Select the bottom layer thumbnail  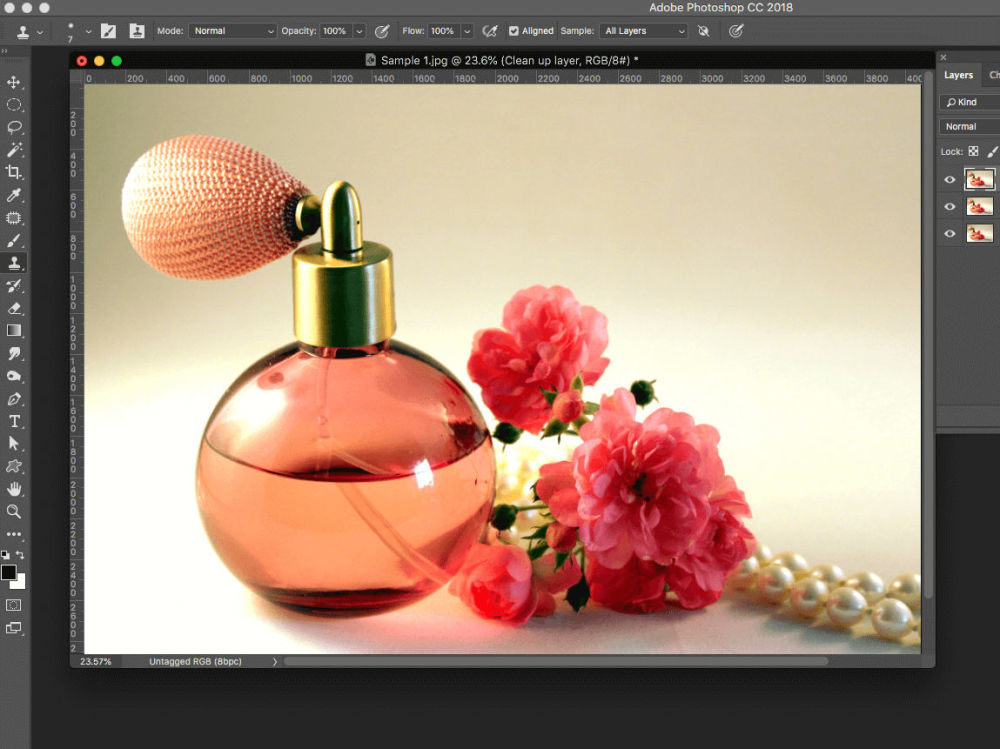tap(979, 234)
